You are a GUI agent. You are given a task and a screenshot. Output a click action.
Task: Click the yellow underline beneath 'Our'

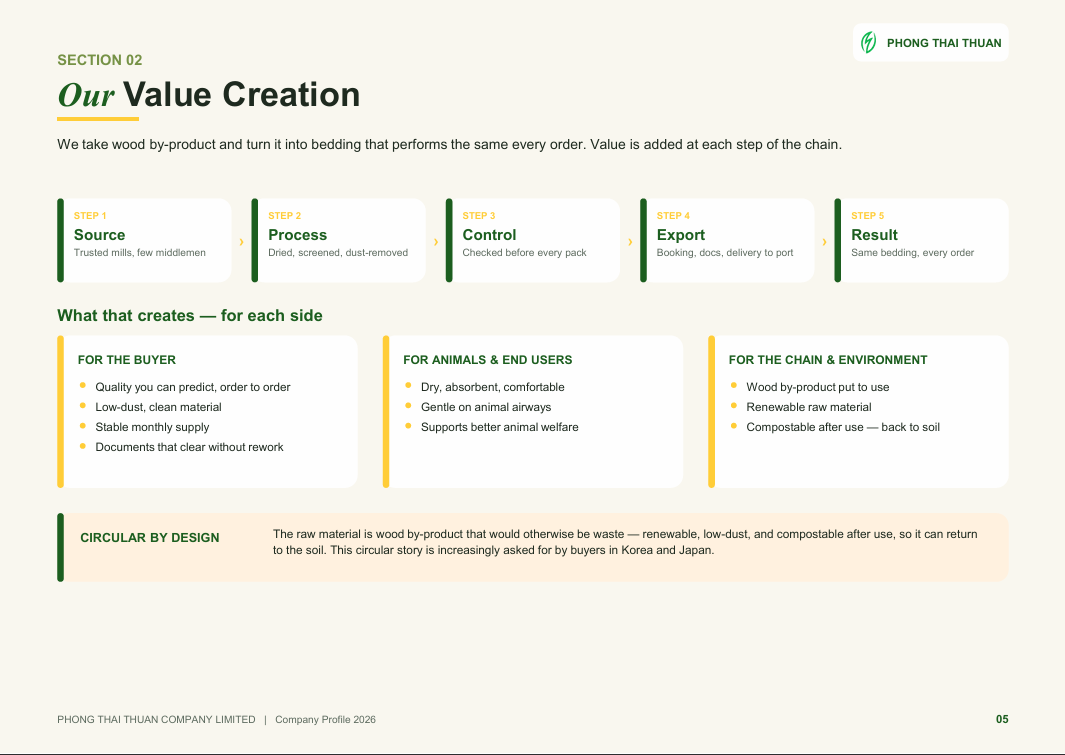tap(98, 119)
